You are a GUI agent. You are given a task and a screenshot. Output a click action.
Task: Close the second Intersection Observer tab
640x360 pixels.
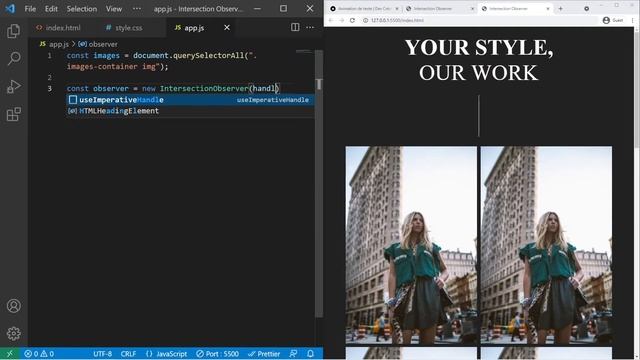pyautogui.click(x=472, y=9)
